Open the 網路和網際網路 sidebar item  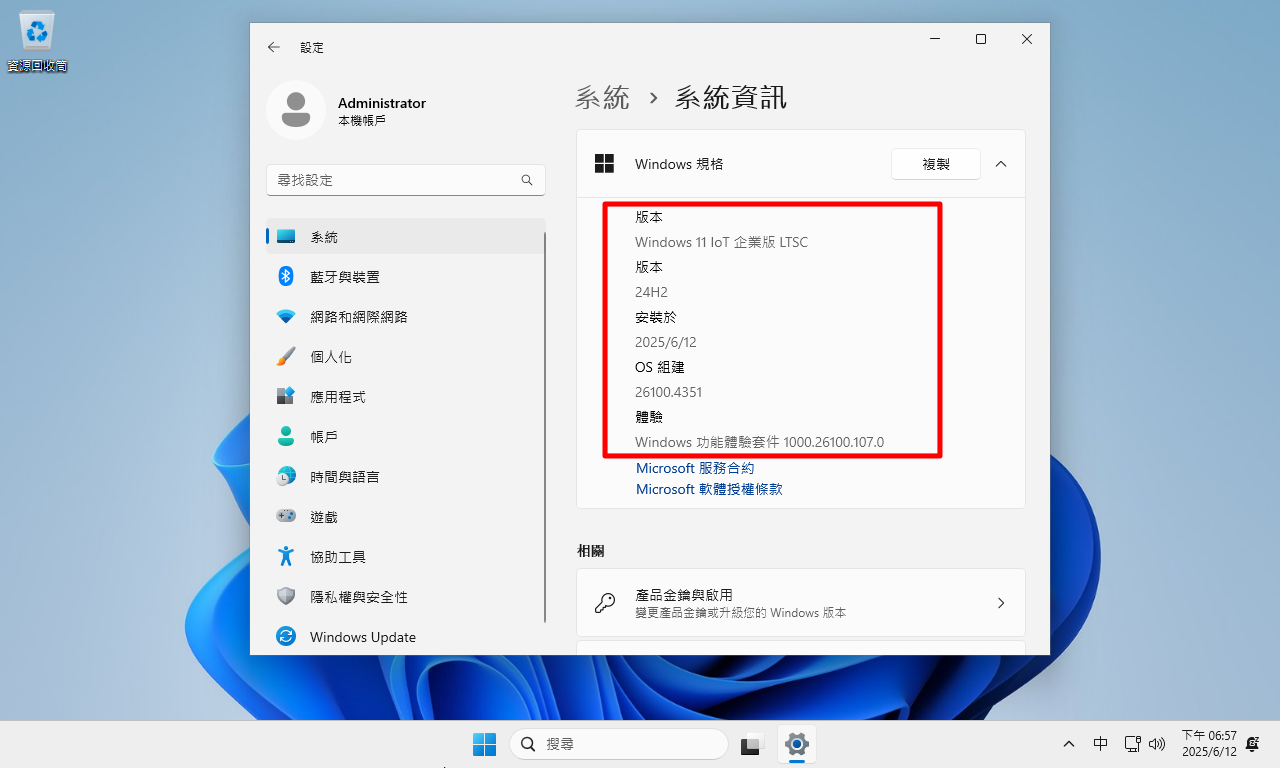[406, 317]
